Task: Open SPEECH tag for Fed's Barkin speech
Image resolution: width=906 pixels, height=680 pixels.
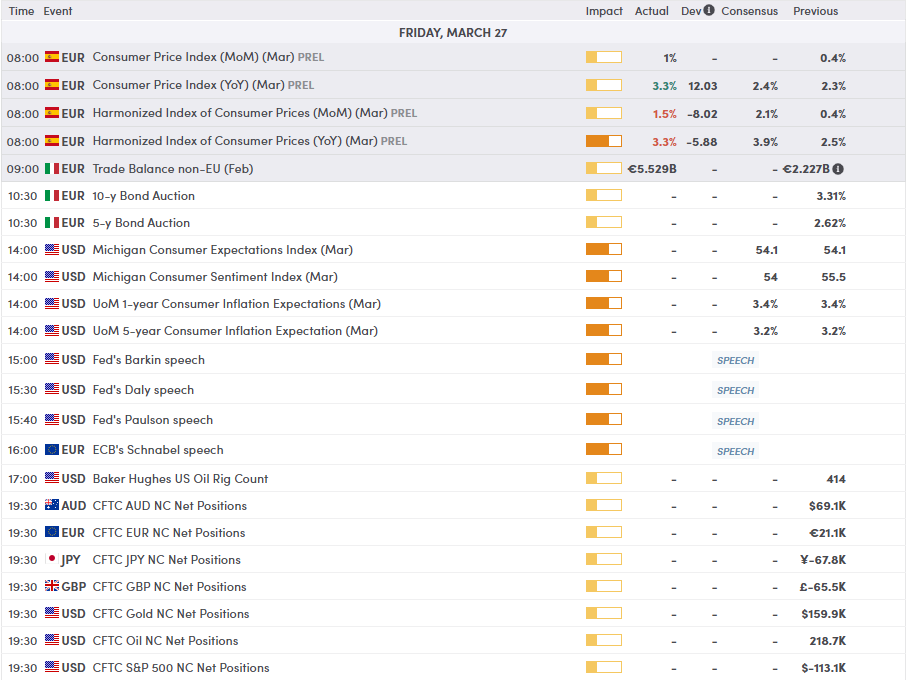Action: (736, 361)
